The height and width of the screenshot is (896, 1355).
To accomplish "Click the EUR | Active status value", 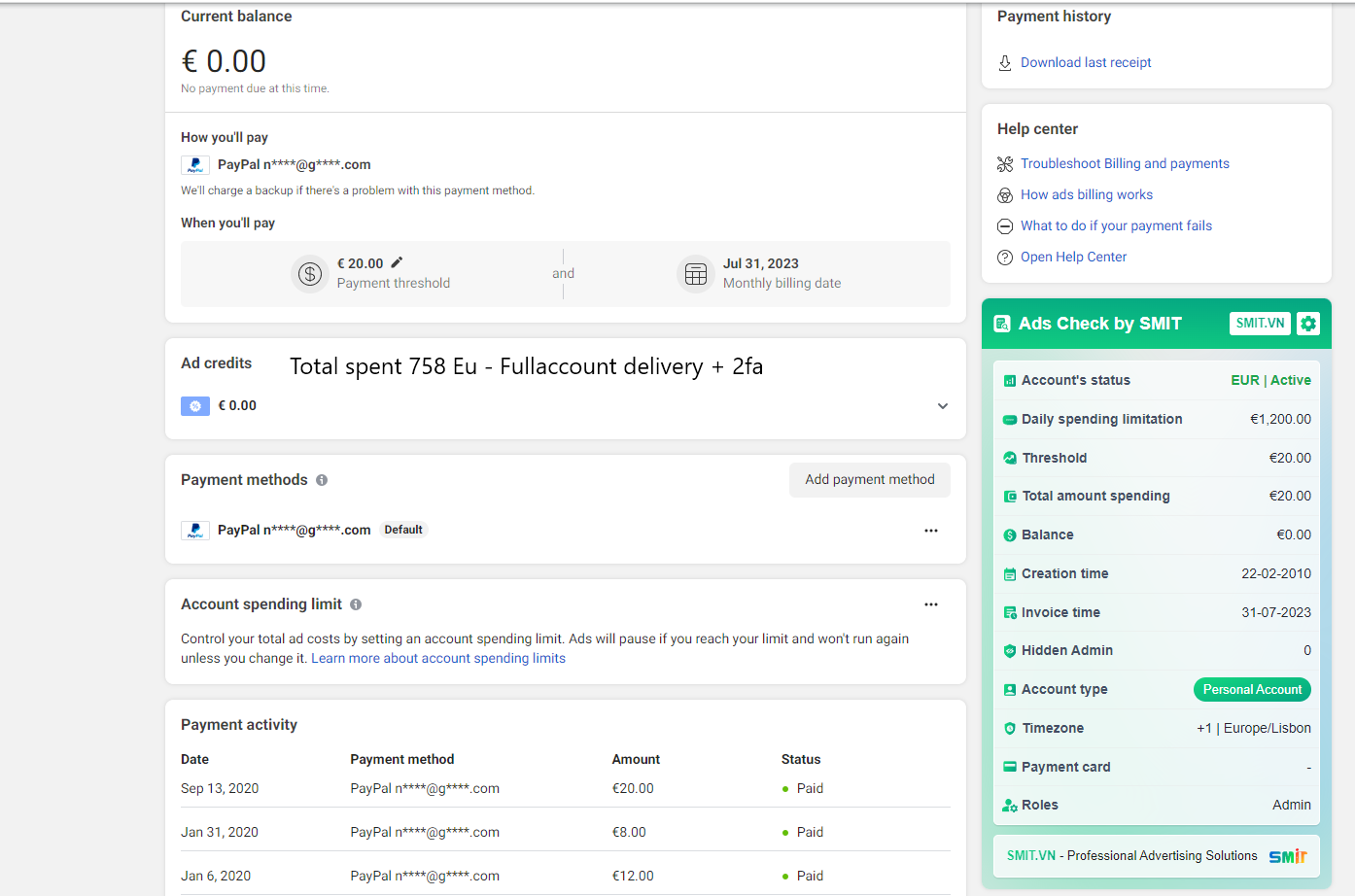I will [1270, 380].
